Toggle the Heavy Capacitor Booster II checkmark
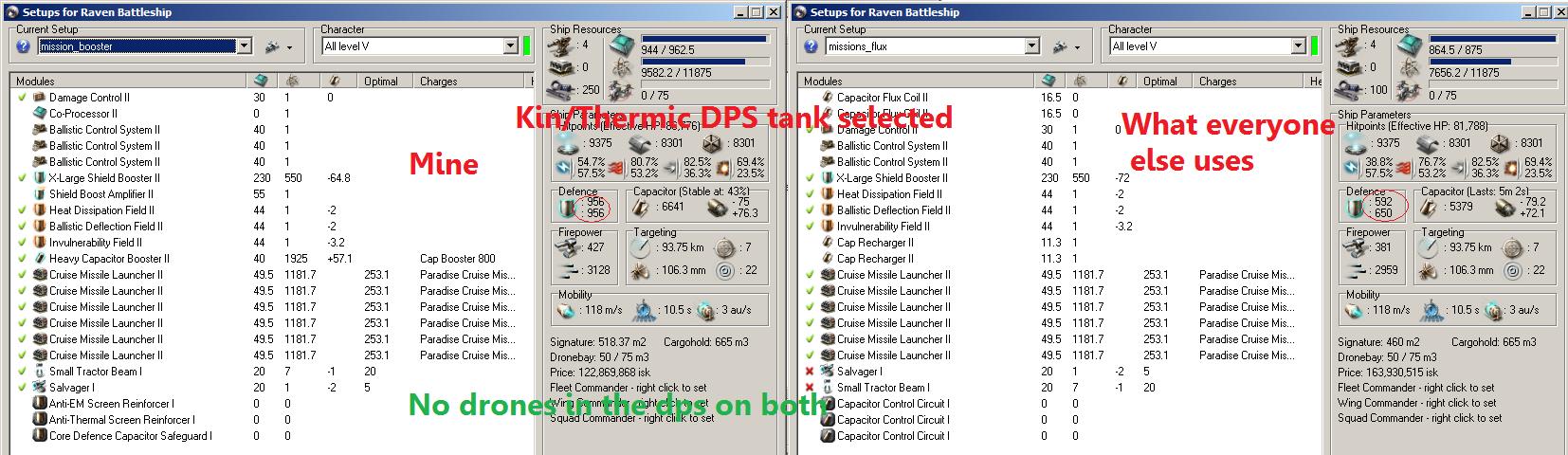 click(x=22, y=258)
